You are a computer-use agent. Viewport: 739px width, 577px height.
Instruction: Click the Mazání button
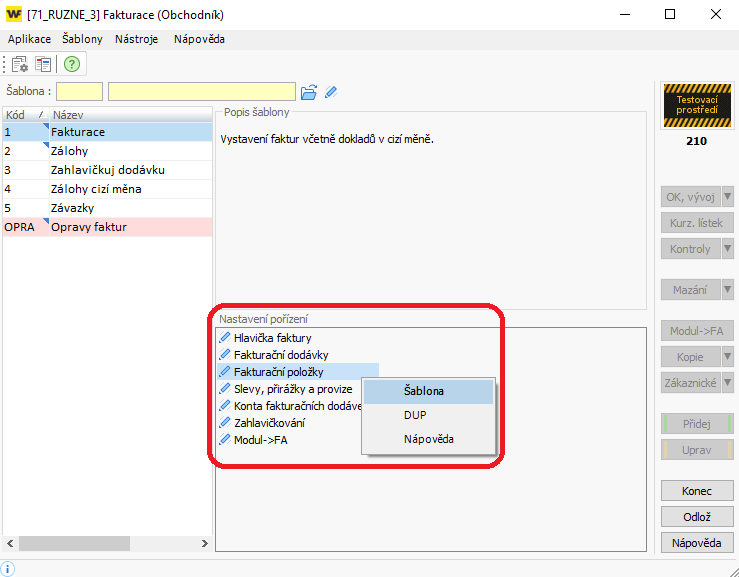coord(691,289)
